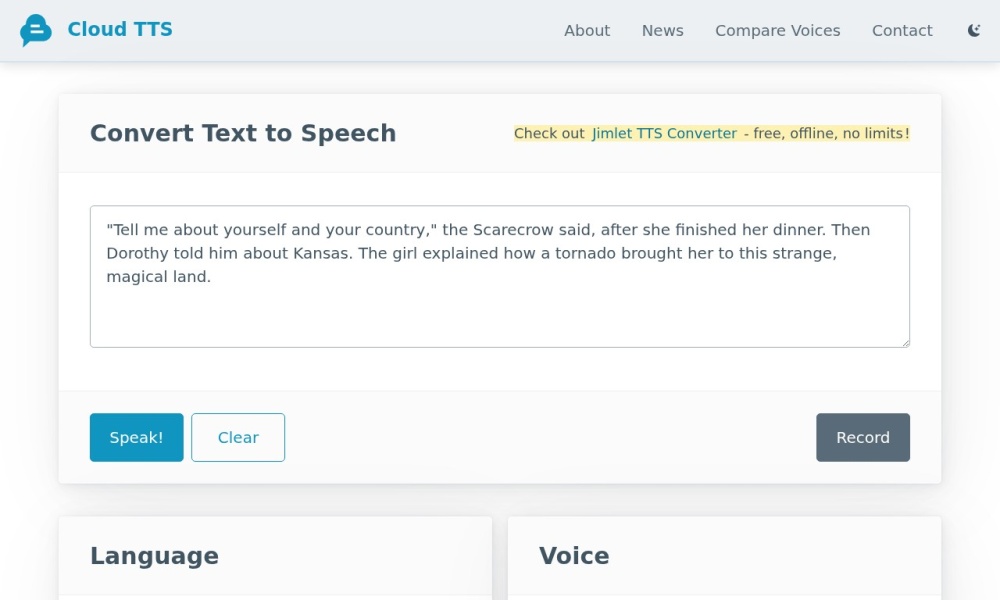Click the Cloud TTS brand name
Viewport: 1000px width, 600px height.
(120, 30)
